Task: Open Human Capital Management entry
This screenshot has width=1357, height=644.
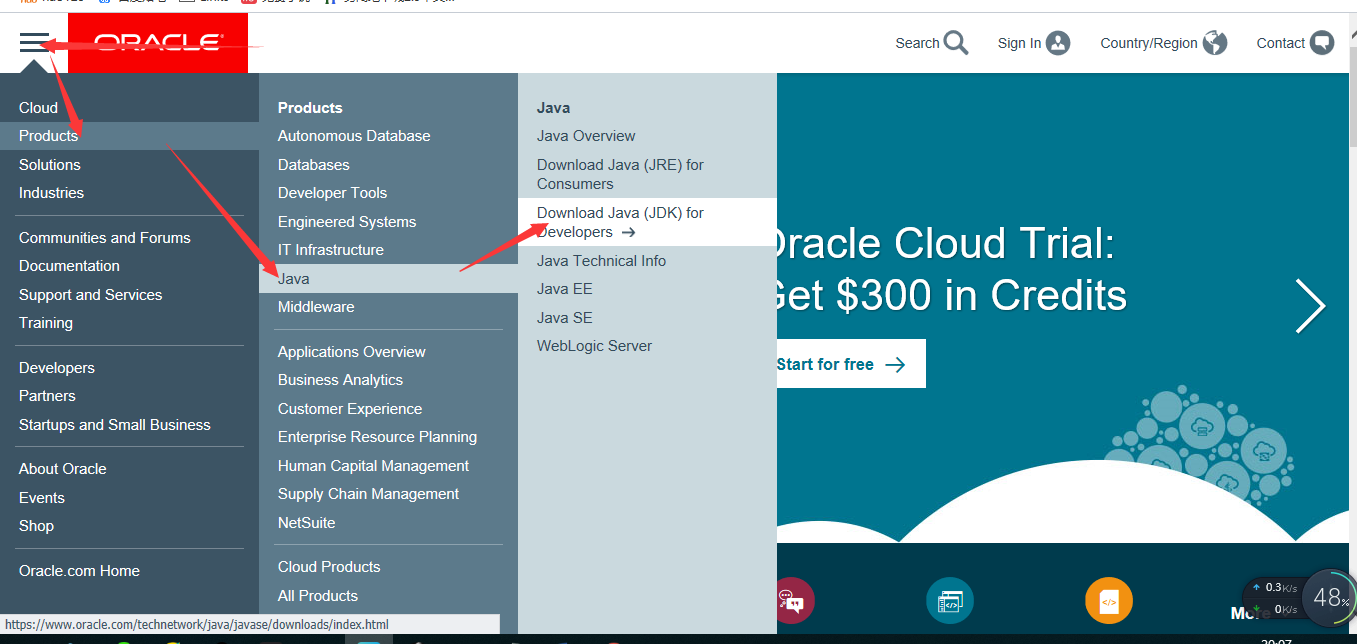Action: point(373,466)
